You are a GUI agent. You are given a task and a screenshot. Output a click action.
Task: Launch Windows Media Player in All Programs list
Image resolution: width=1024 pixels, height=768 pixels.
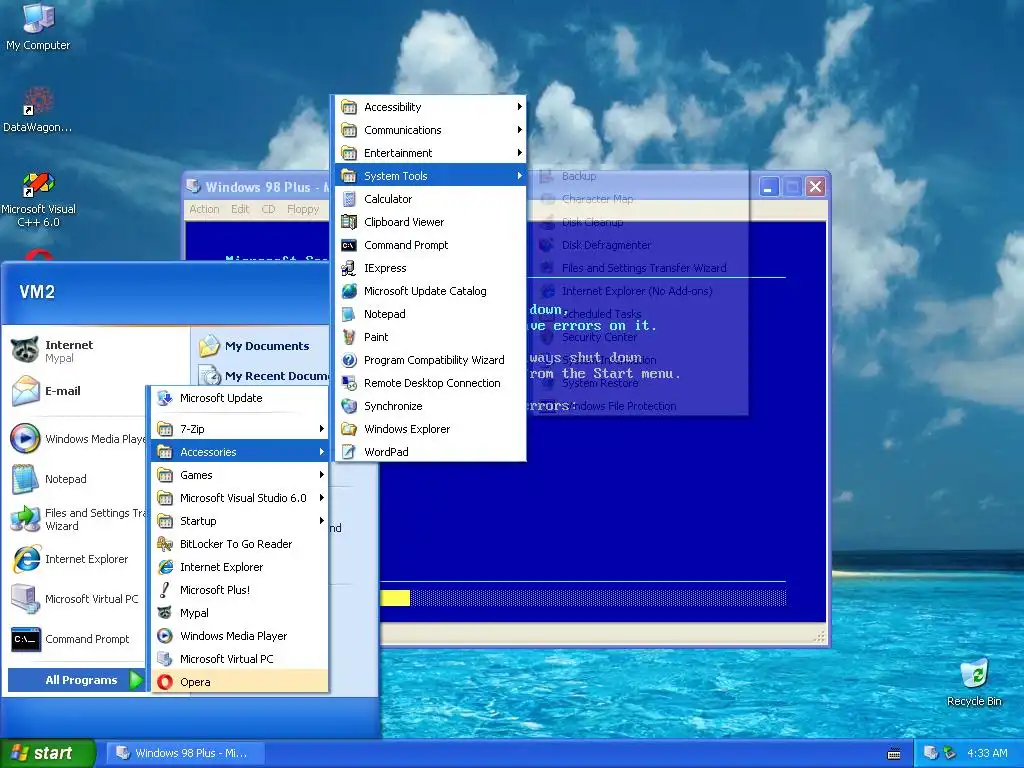coord(240,636)
